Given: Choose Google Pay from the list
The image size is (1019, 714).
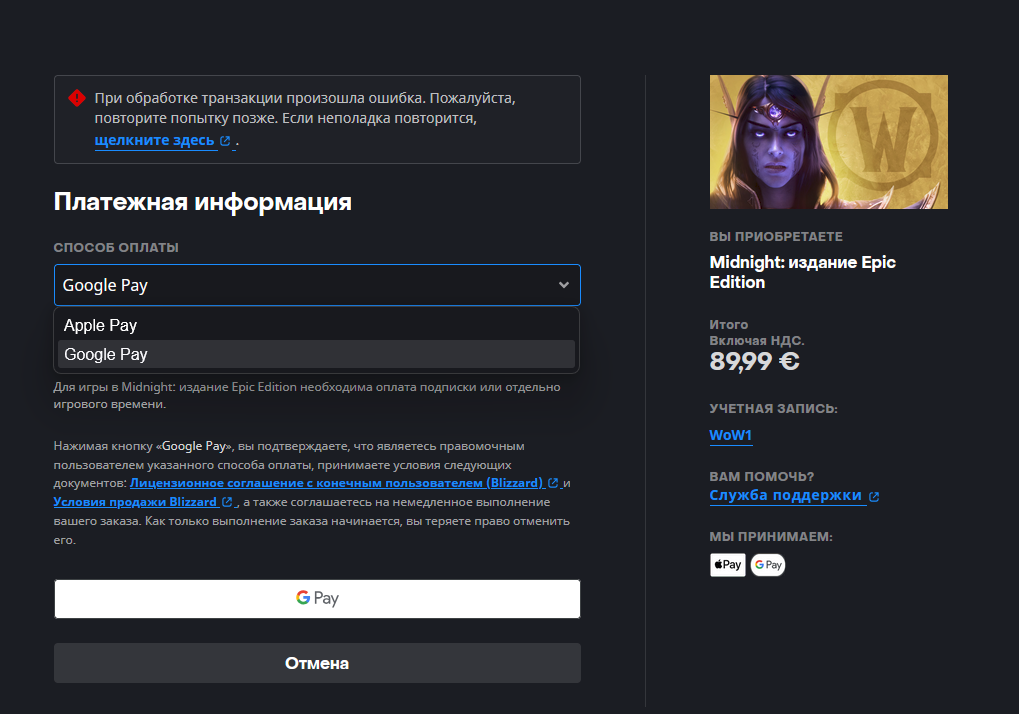Looking at the screenshot, I should [x=316, y=354].
